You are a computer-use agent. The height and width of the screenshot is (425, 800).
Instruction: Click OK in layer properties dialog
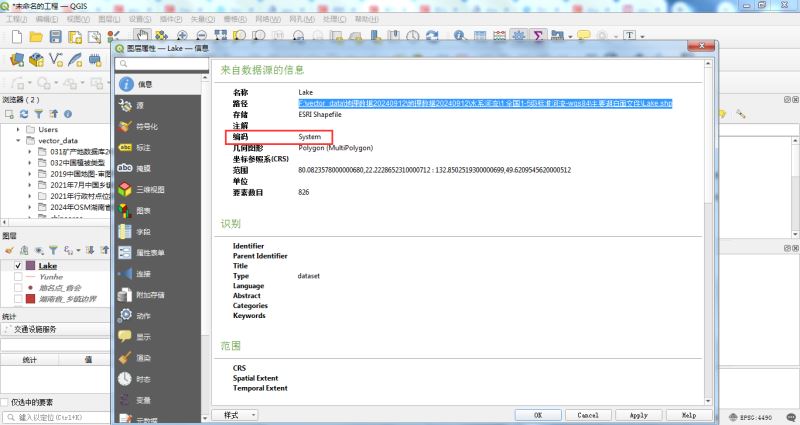coord(538,415)
